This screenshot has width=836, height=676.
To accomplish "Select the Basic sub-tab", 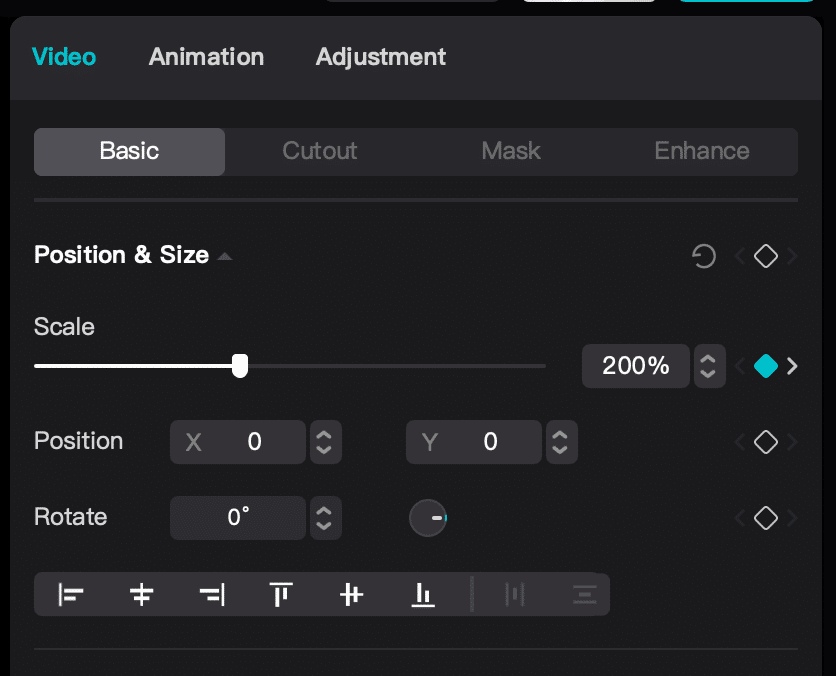I will [130, 151].
